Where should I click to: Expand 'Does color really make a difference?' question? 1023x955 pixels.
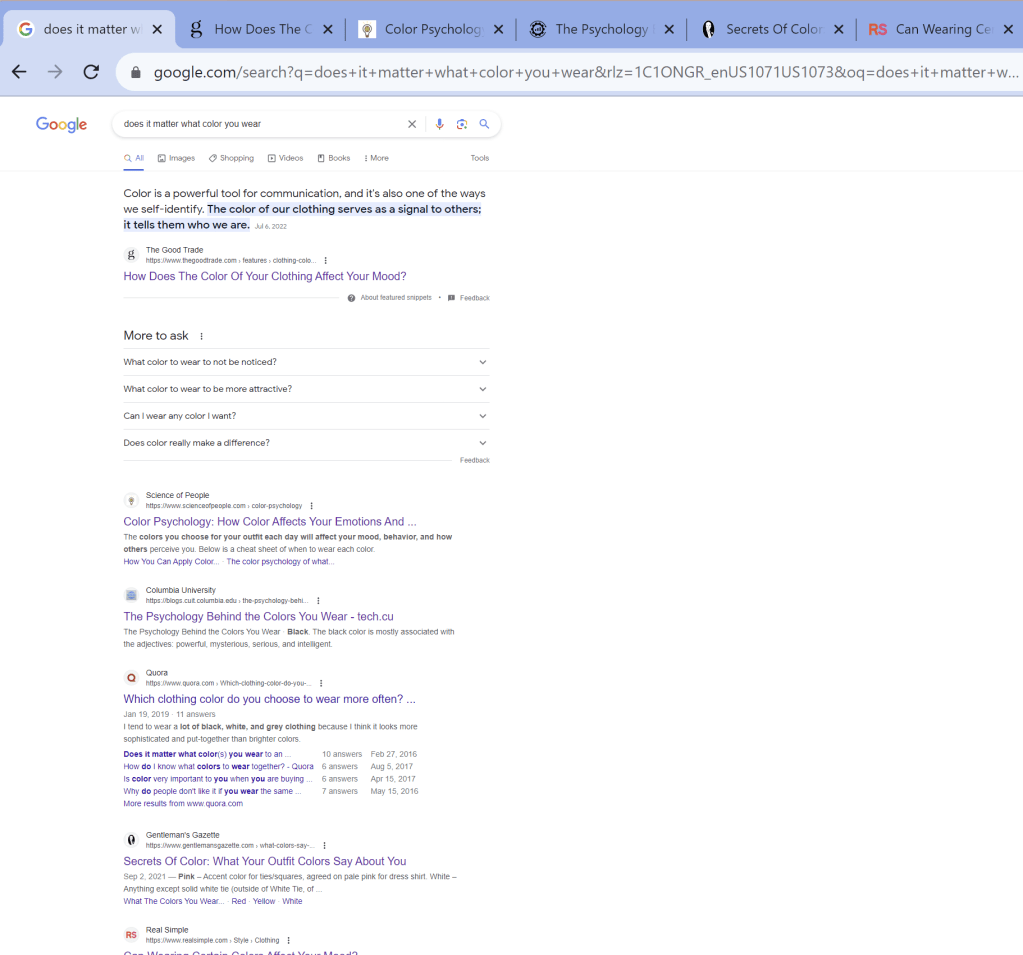(x=482, y=443)
